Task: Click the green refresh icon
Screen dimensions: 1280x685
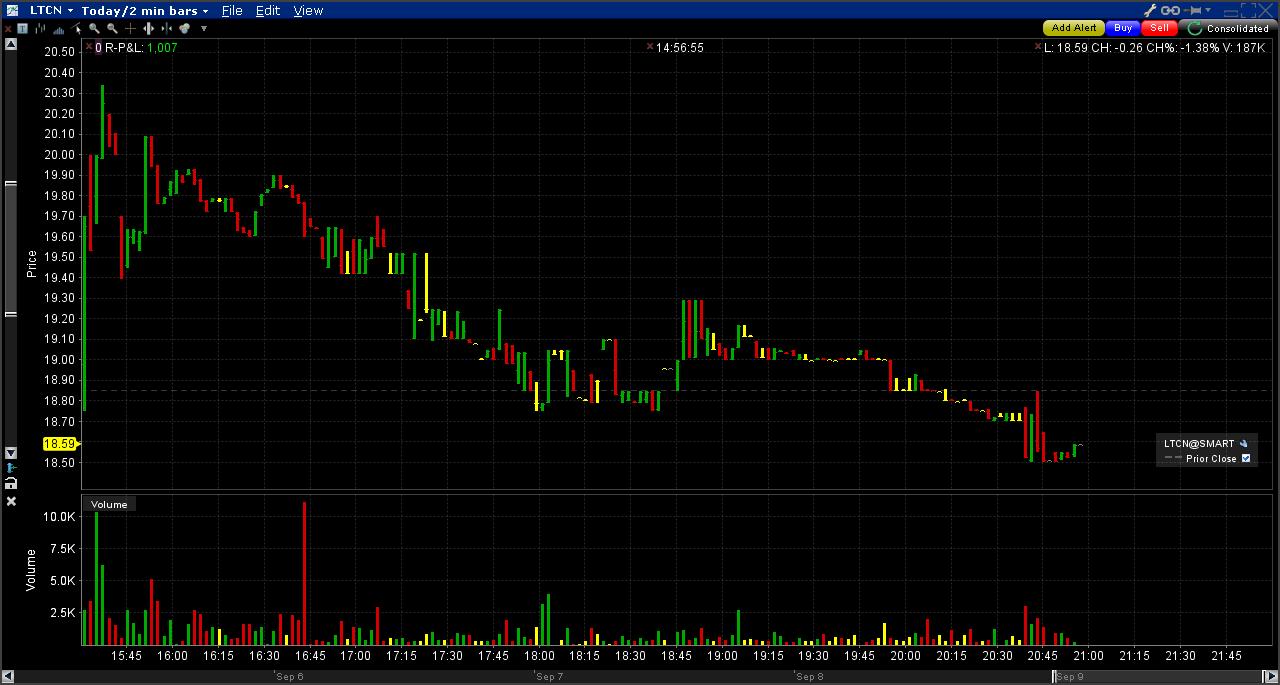Action: (x=1194, y=28)
